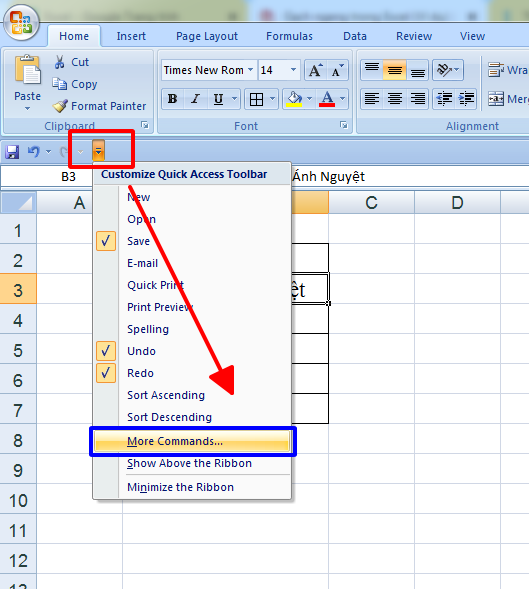Viewport: 529px width, 589px height.
Task: Click the Name Box showing B3
Action: 47,177
